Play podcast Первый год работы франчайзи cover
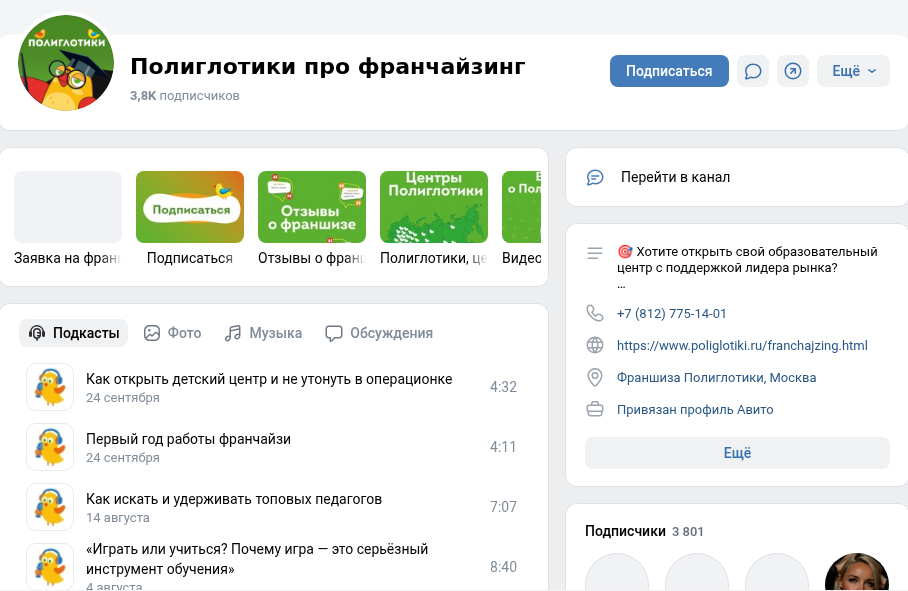 click(x=50, y=447)
